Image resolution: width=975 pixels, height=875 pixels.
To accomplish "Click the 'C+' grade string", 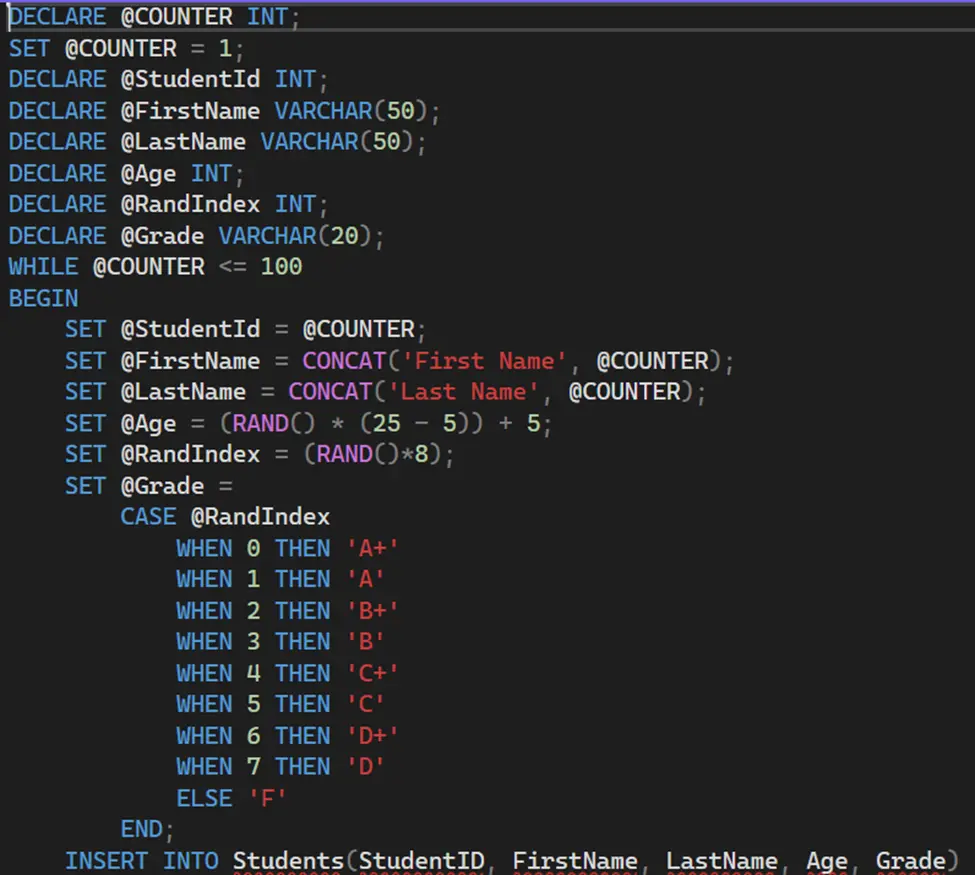I will coord(372,674).
